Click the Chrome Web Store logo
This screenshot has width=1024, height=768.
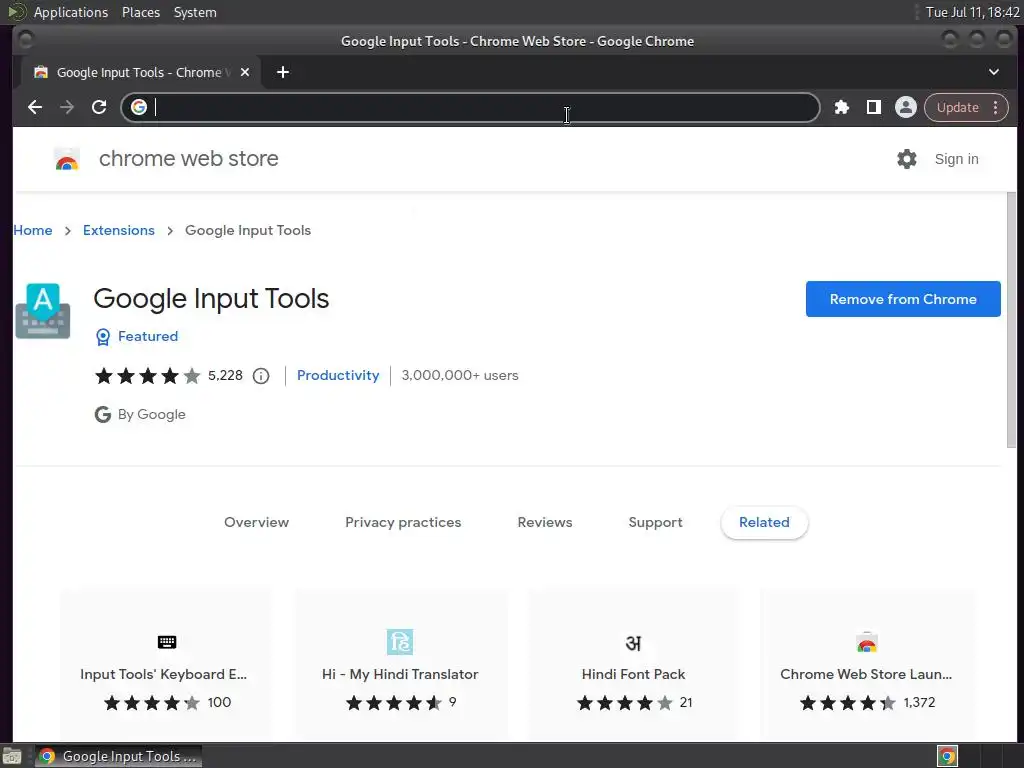point(67,159)
